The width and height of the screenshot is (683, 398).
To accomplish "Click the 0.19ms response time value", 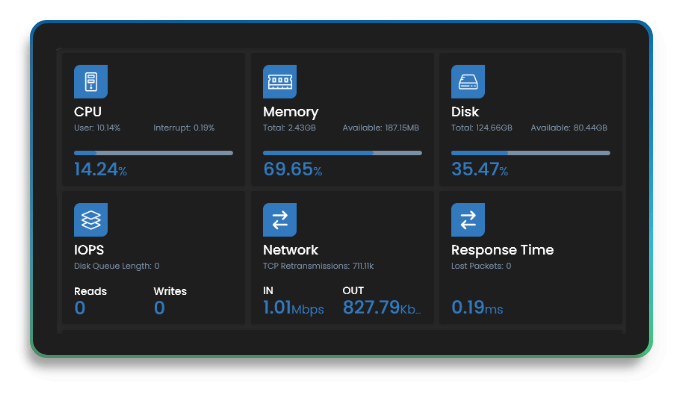I will pos(477,308).
